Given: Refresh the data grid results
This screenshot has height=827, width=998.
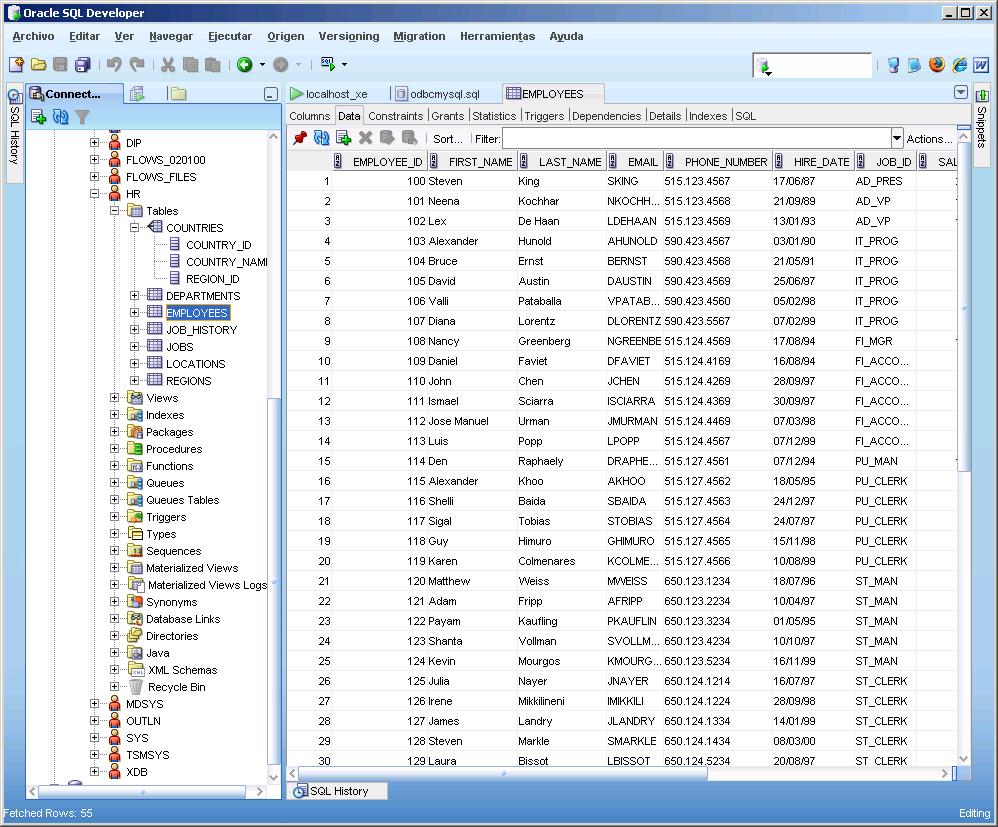Looking at the screenshot, I should [x=320, y=138].
